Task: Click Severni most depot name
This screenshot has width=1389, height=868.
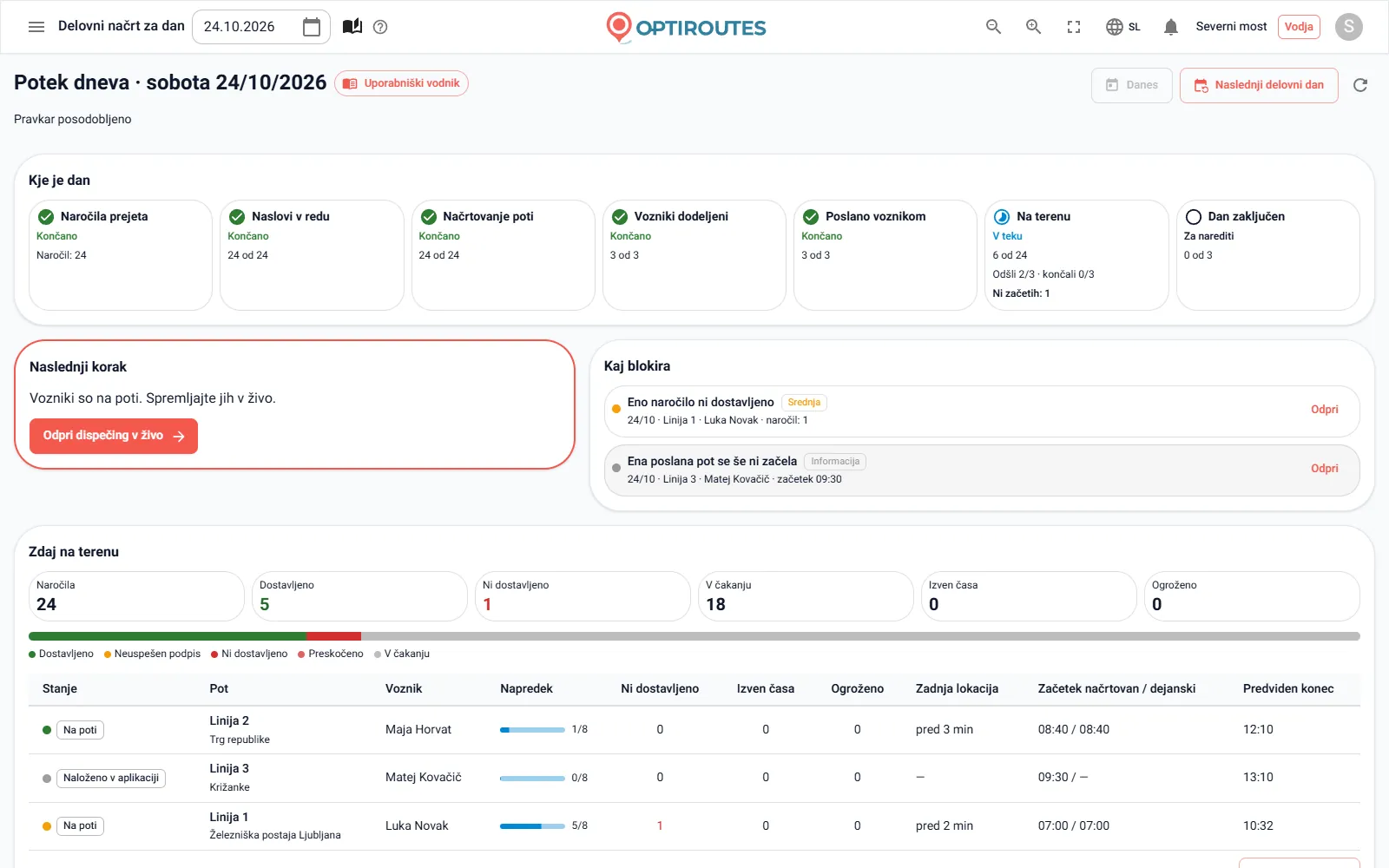Action: pyautogui.click(x=1231, y=27)
